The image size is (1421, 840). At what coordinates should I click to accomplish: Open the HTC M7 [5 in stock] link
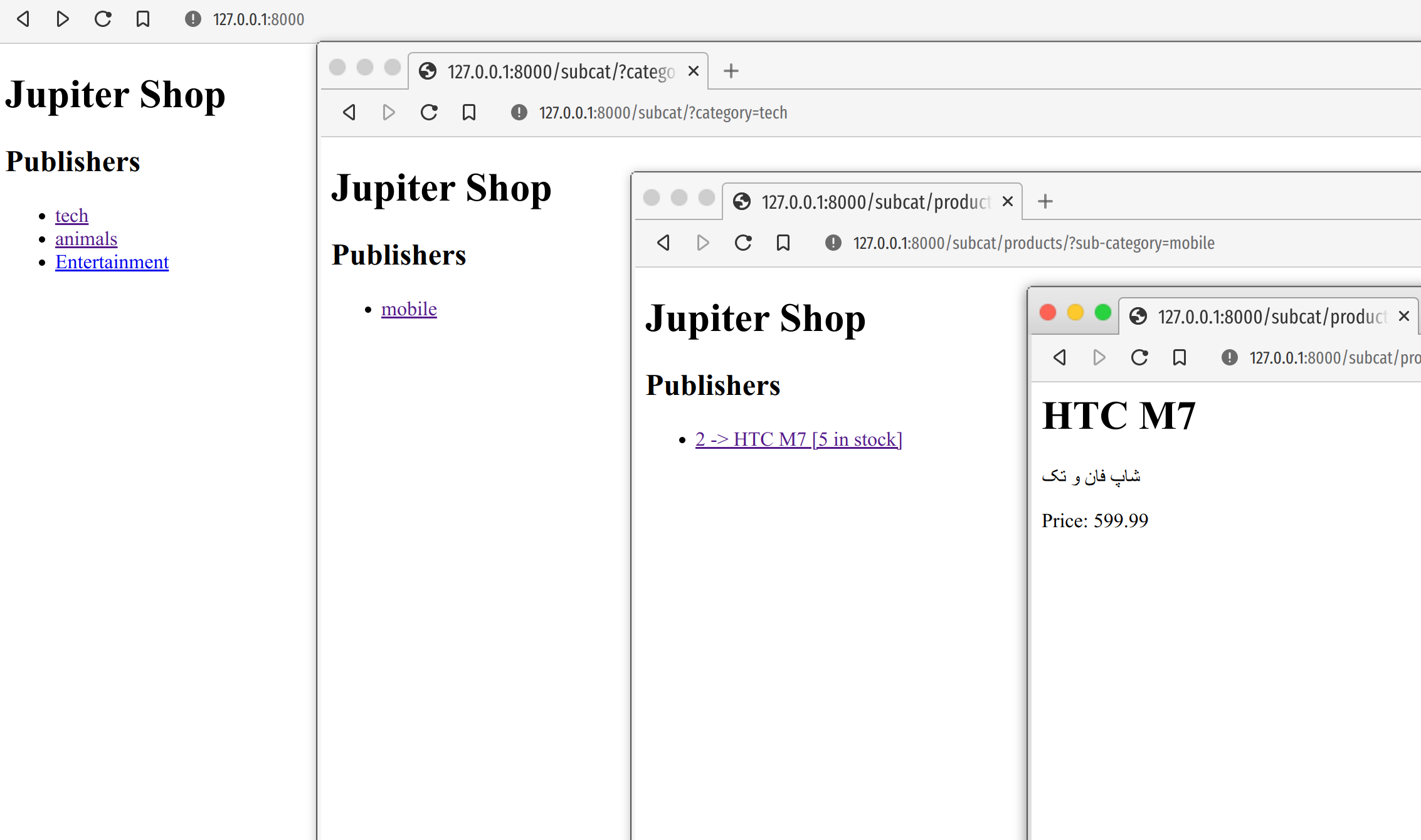798,439
